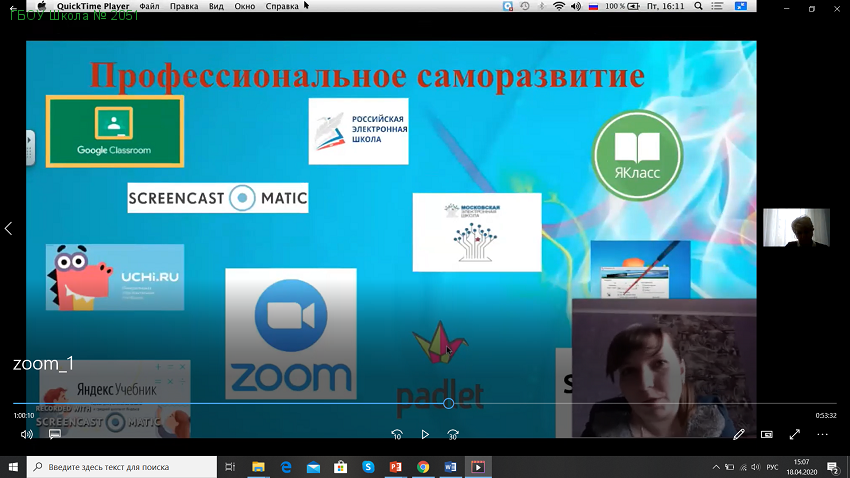Open the Windows notification center
This screenshot has width=850, height=478.
coord(833,467)
